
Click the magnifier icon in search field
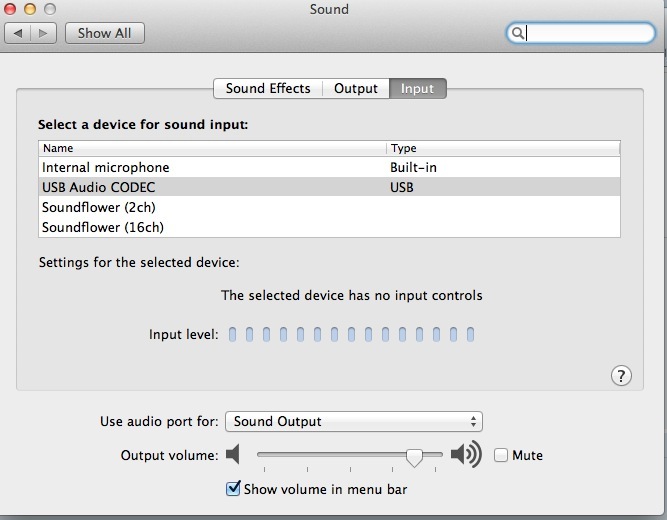(x=517, y=33)
